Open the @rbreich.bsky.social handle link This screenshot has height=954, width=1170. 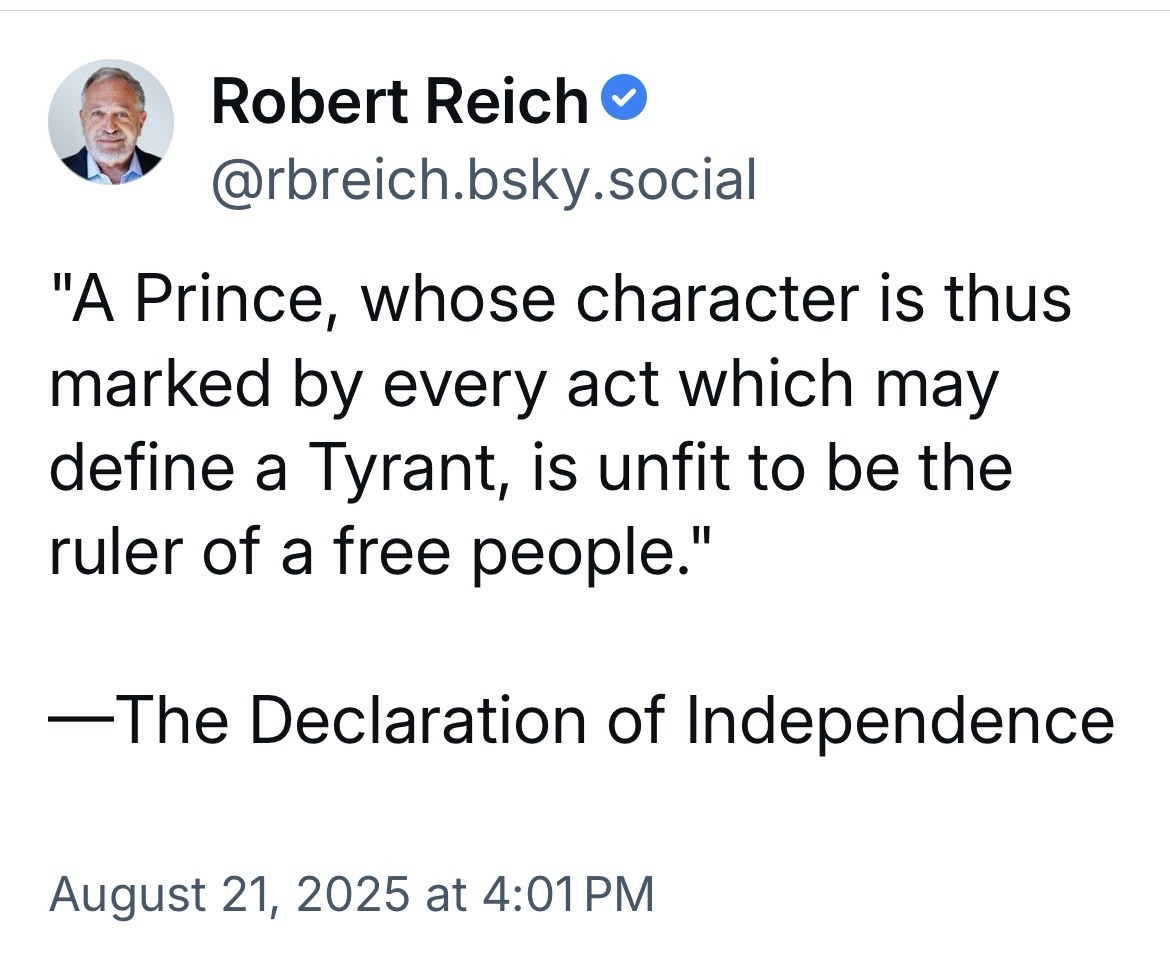coord(483,180)
